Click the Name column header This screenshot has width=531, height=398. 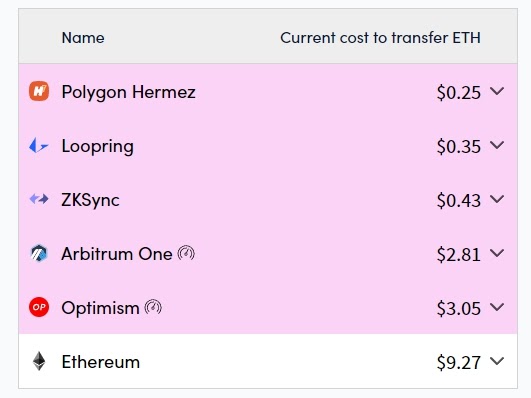[83, 38]
